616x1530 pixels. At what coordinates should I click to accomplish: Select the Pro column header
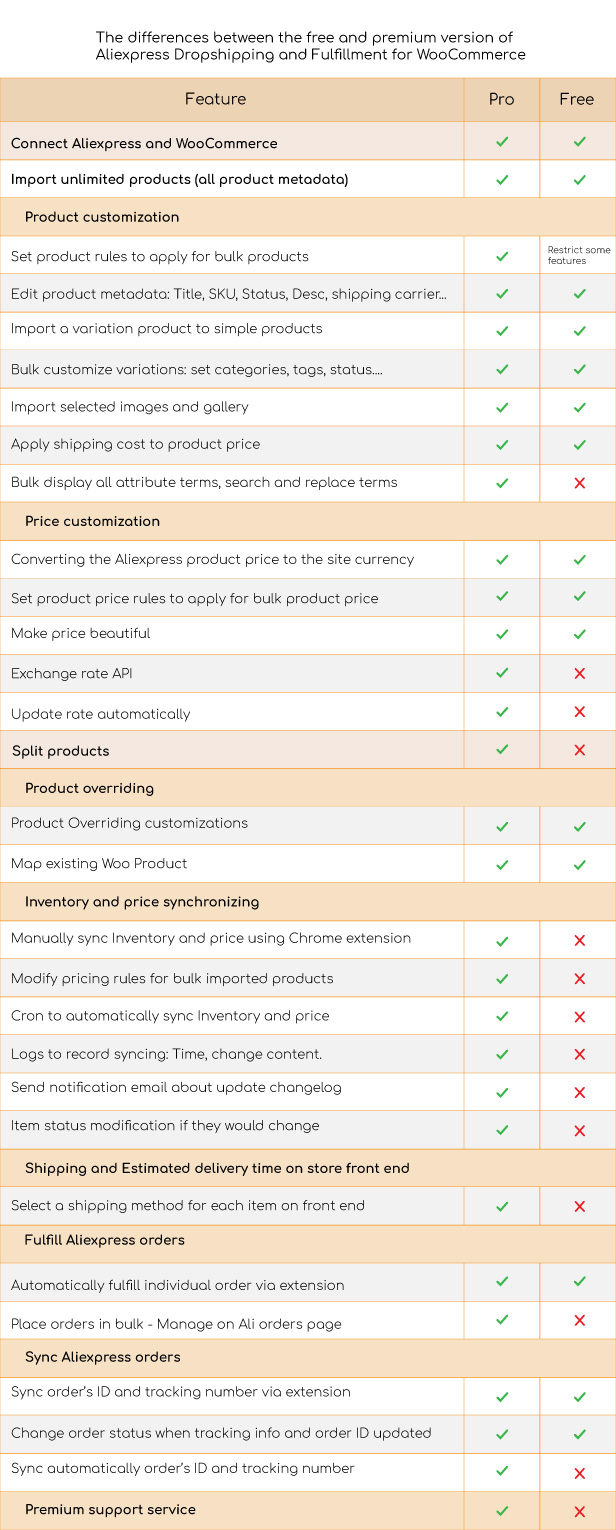coord(502,99)
